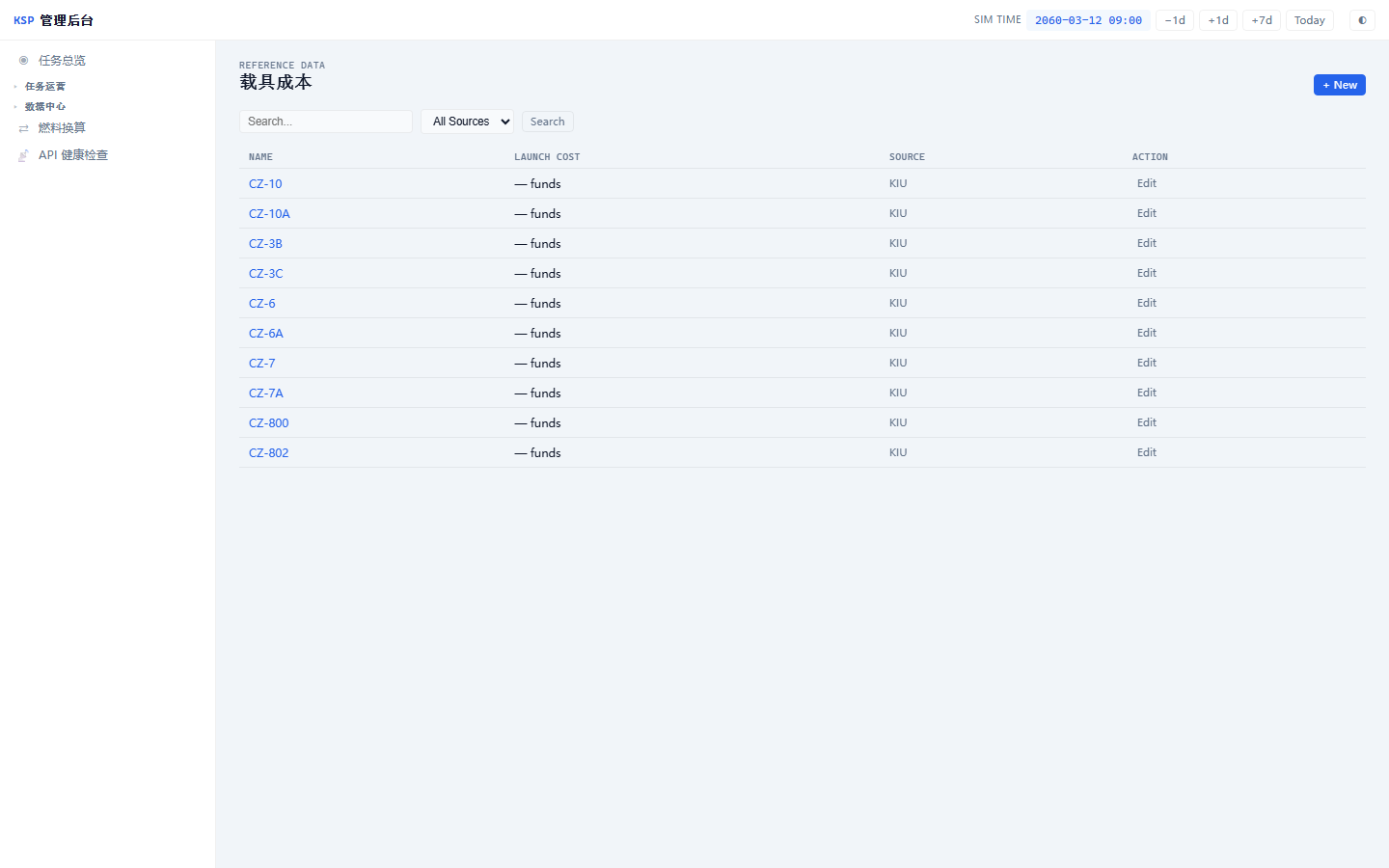The image size is (1389, 868).
Task: Click the KSP 管理后台 logo
Action: click(54, 20)
